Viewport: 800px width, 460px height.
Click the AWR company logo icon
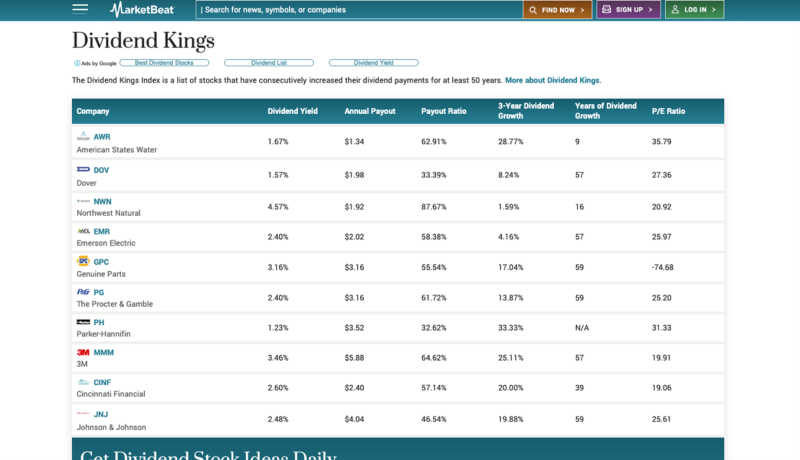[83, 136]
